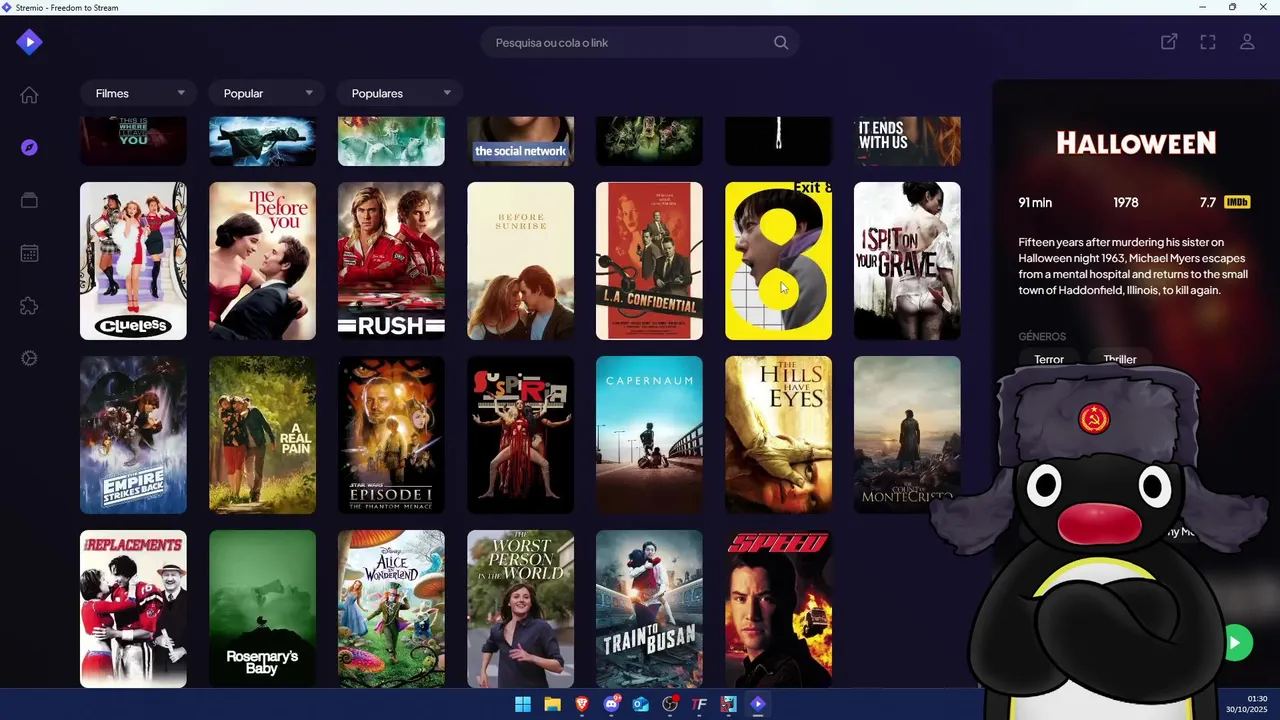Open the Alice in Wonderland poster
Image resolution: width=1280 pixels, height=720 pixels.
[x=391, y=609]
